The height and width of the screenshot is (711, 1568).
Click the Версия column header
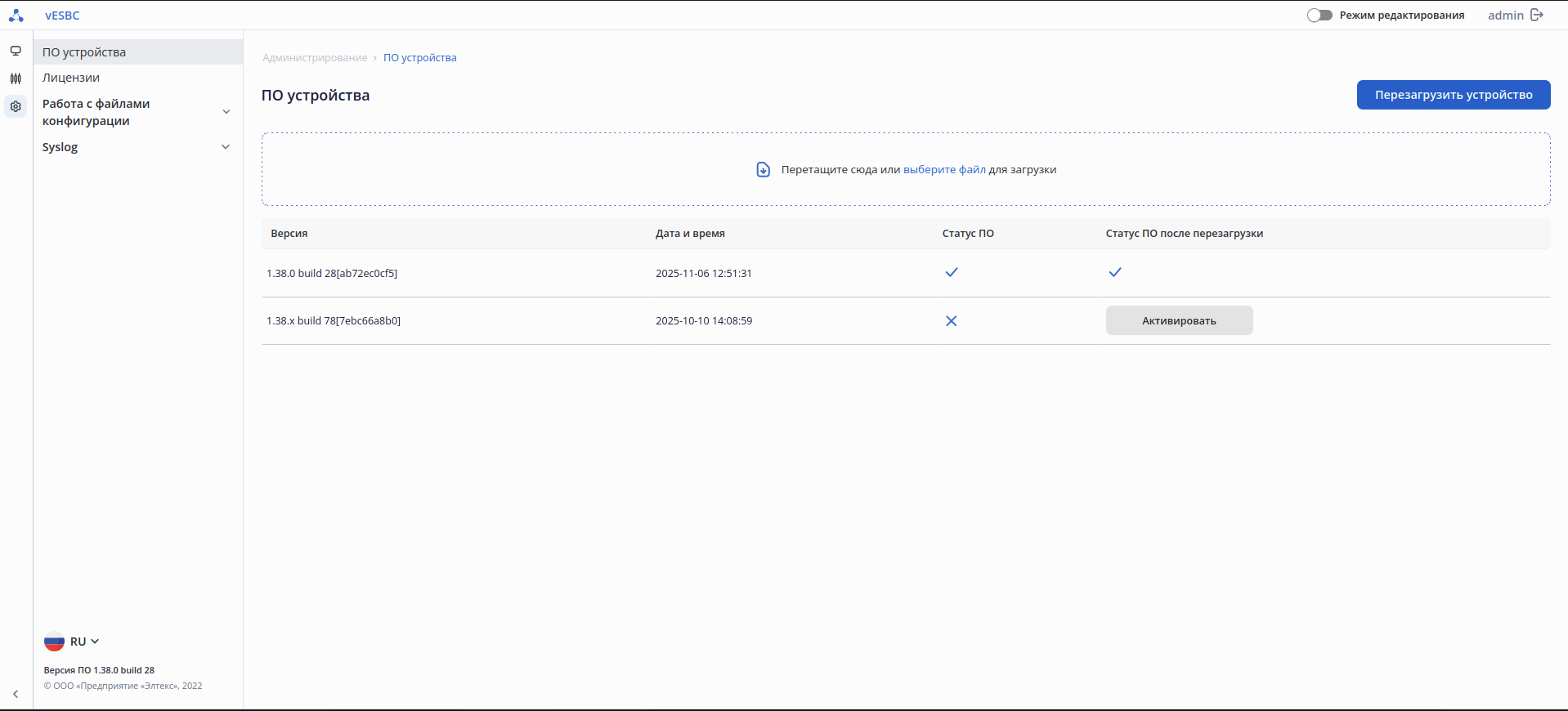pos(289,234)
